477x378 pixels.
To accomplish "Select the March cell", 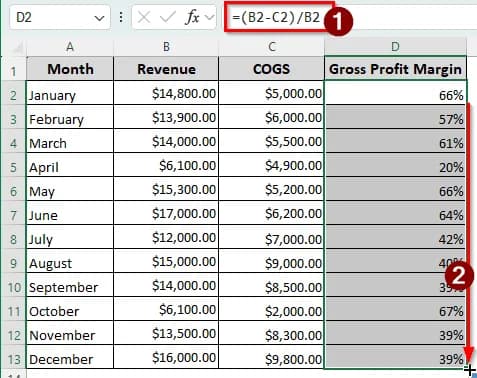I will point(70,141).
